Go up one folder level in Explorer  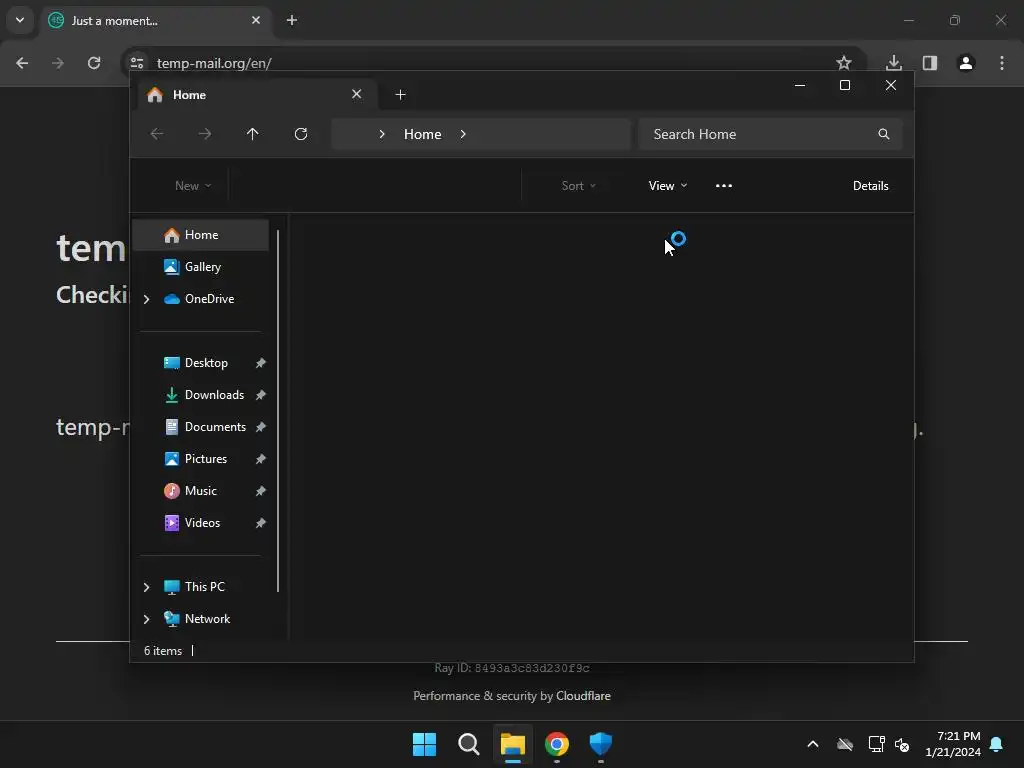253,134
